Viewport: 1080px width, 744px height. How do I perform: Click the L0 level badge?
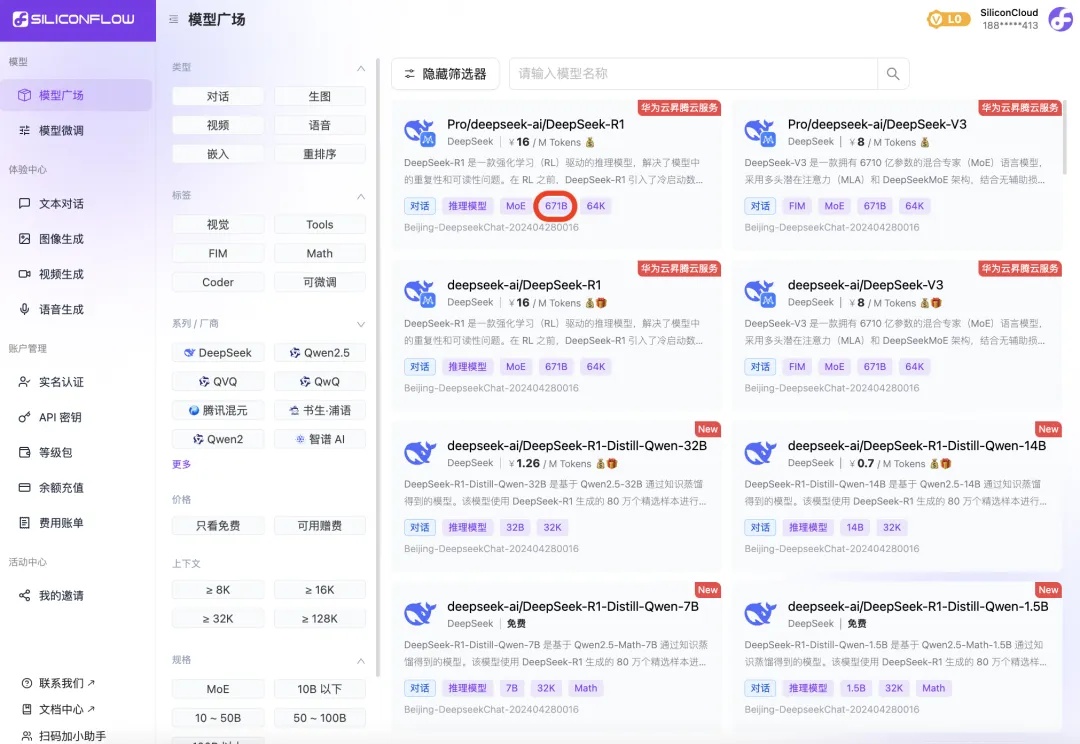948,19
